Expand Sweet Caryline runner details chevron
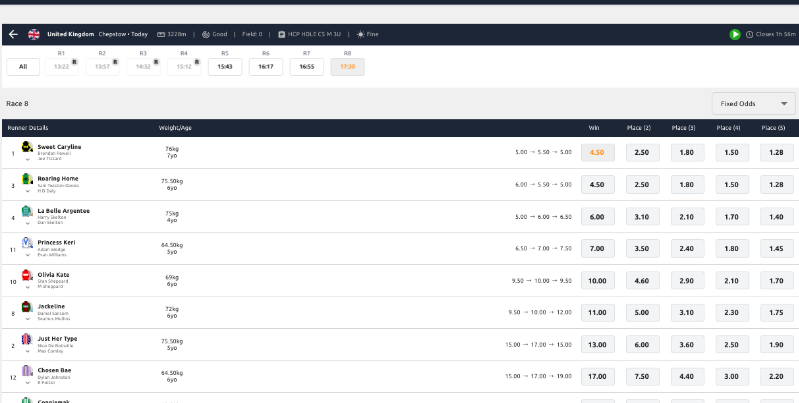Viewport: 799px width, 403px height. click(27, 159)
